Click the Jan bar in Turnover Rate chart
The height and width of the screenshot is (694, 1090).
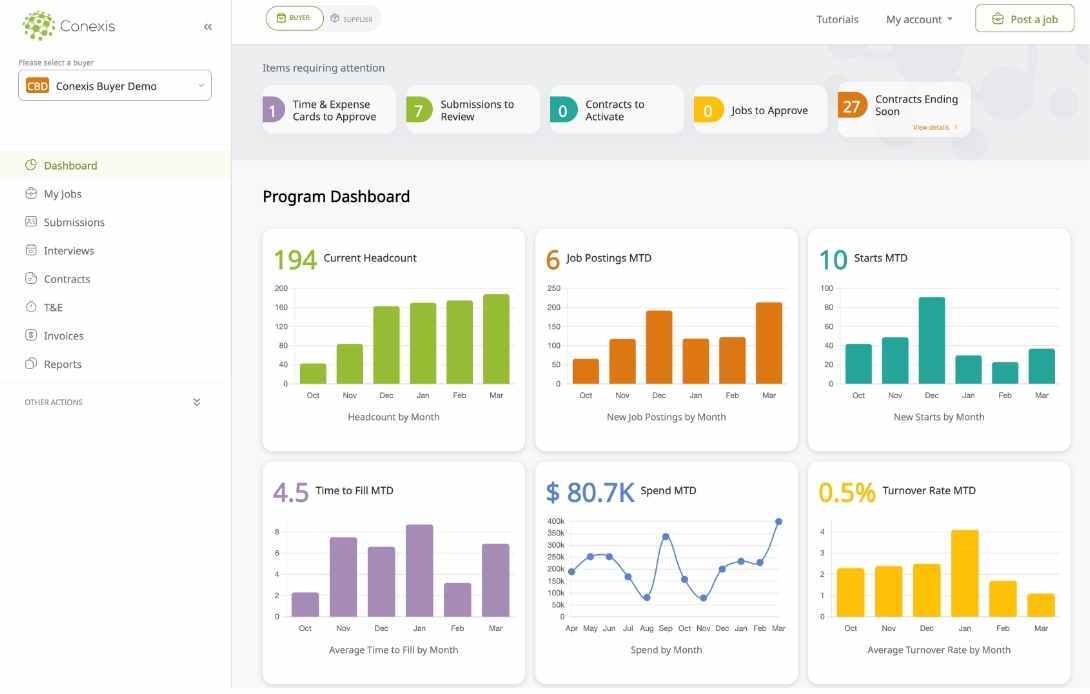(965, 574)
